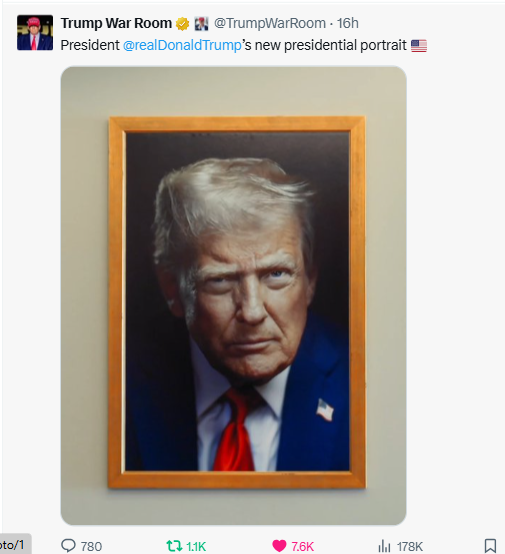Click the American flag emoji in the tweet text
This screenshot has width=505, height=554.
click(419, 46)
